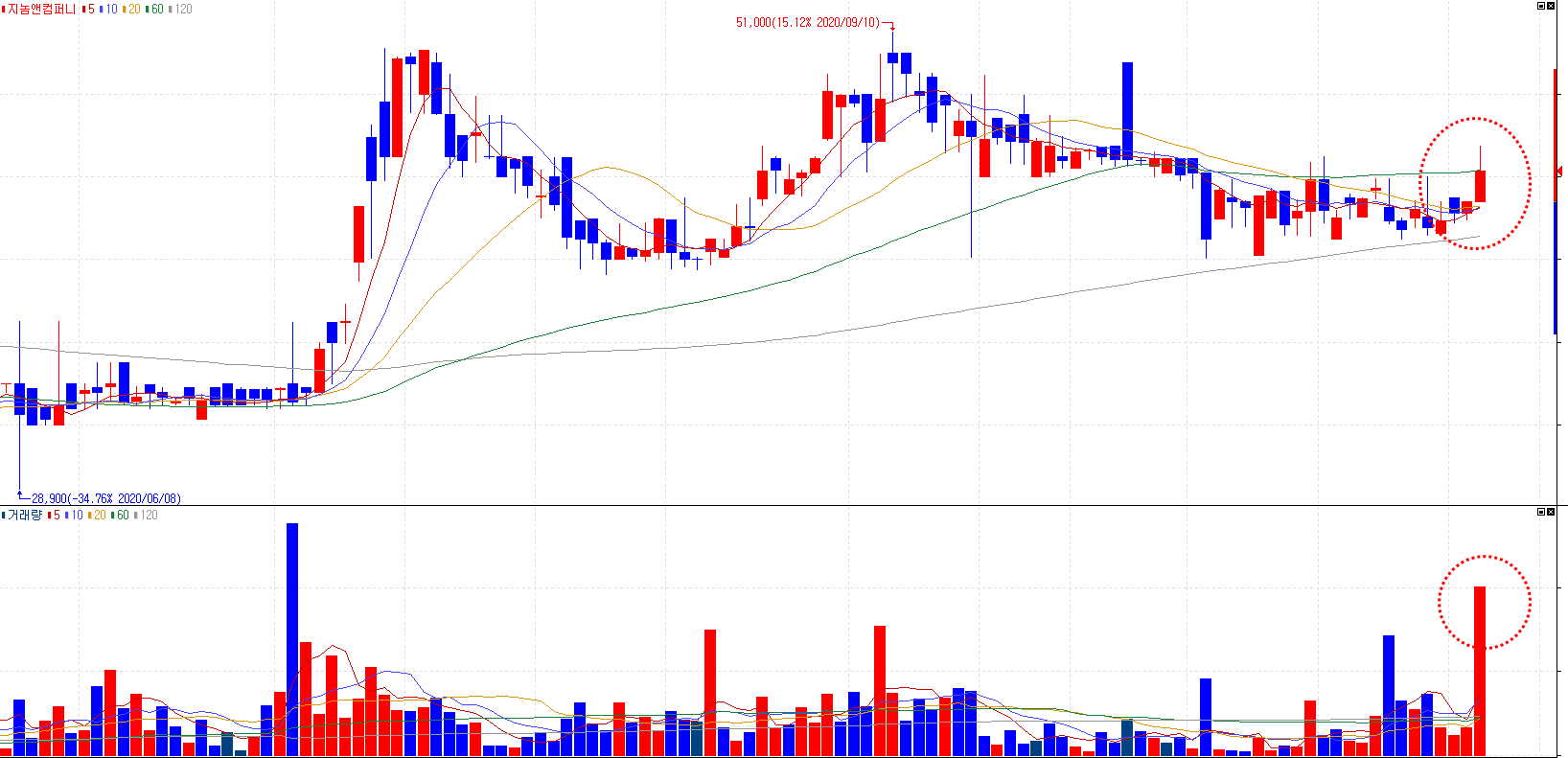
Task: Click the 지놈앤컴퍼니 stock name legend
Action: (x=40, y=9)
